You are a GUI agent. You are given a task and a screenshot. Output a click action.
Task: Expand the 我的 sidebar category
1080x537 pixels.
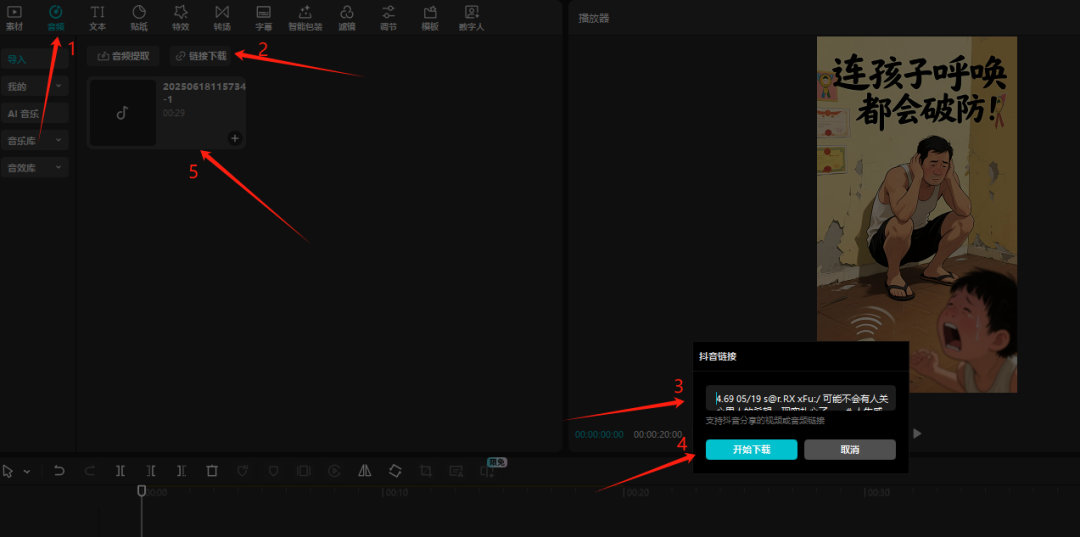pyautogui.click(x=35, y=86)
